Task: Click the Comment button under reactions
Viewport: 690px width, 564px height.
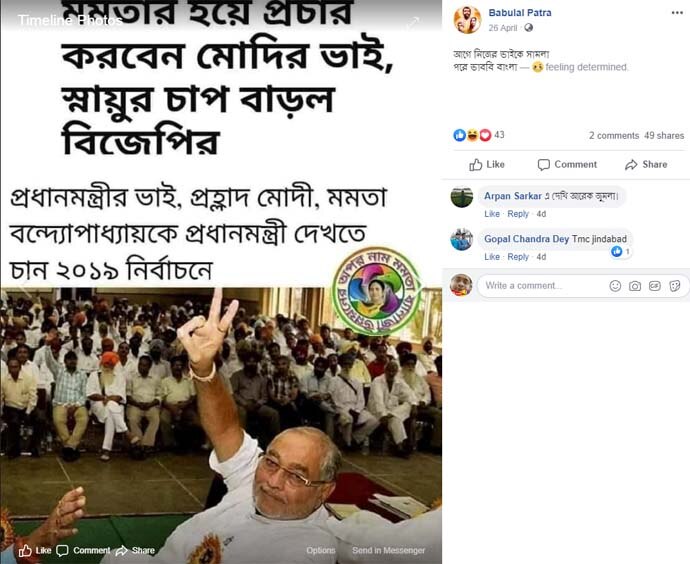Action: (567, 165)
